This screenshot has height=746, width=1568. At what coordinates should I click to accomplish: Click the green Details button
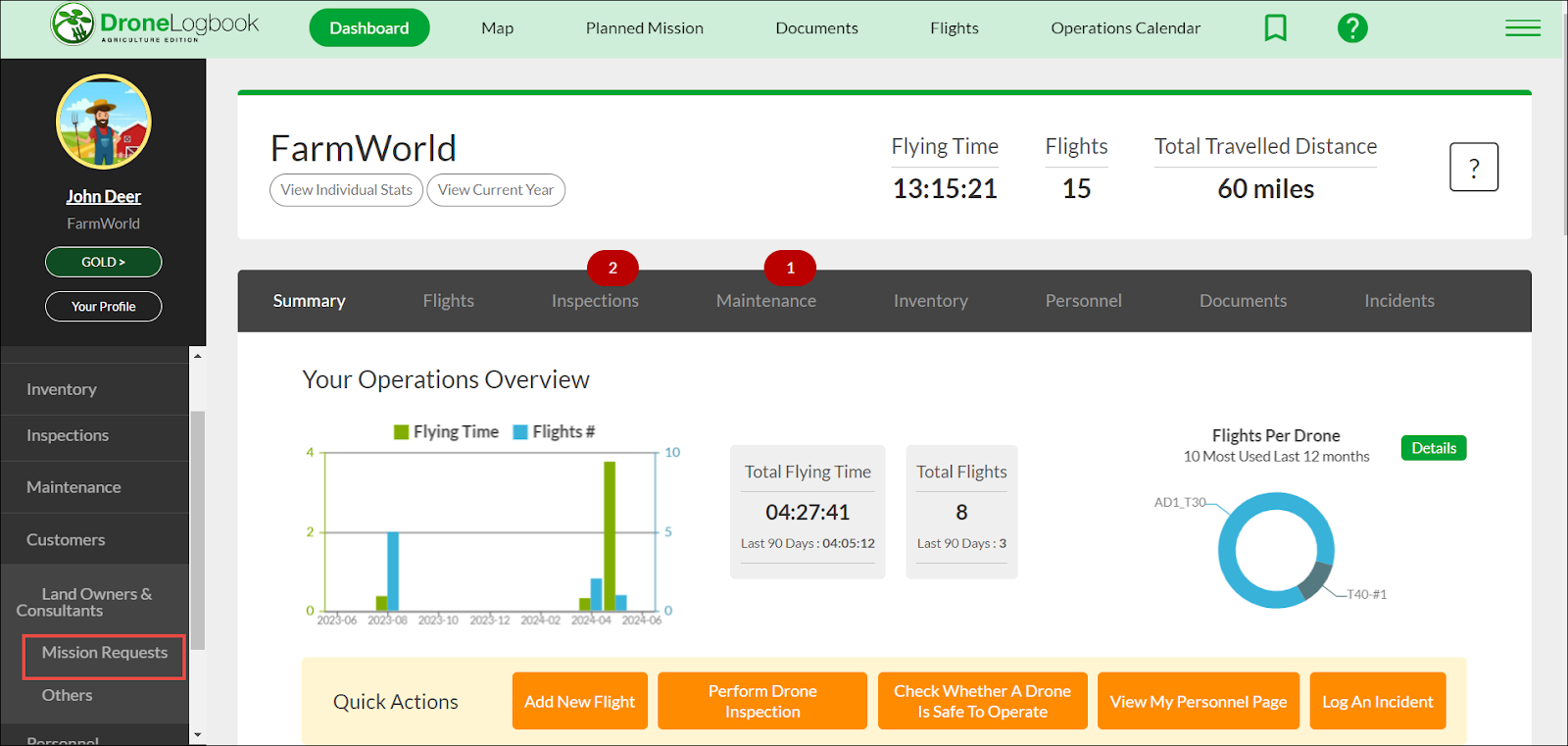[x=1434, y=448]
